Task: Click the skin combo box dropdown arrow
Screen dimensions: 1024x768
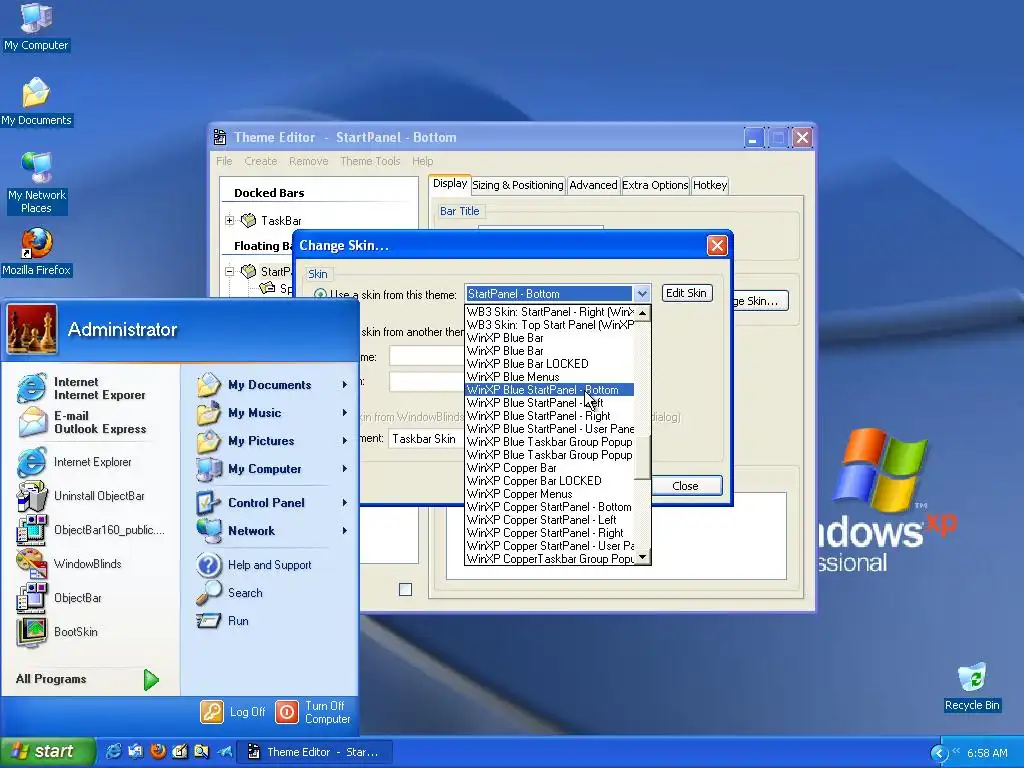Action: pyautogui.click(x=642, y=294)
